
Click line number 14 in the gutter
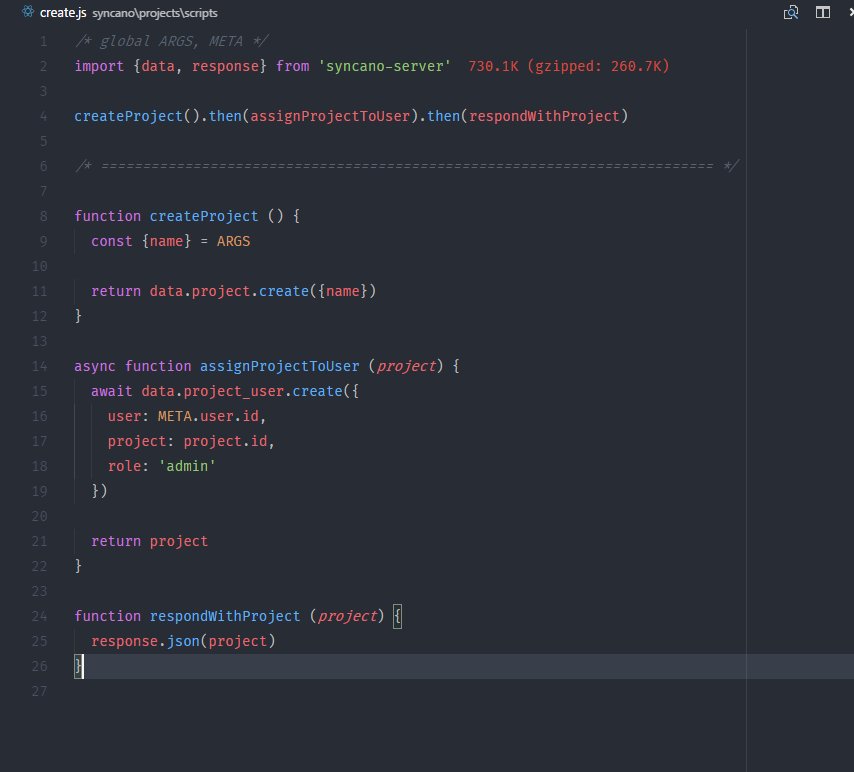(x=40, y=366)
